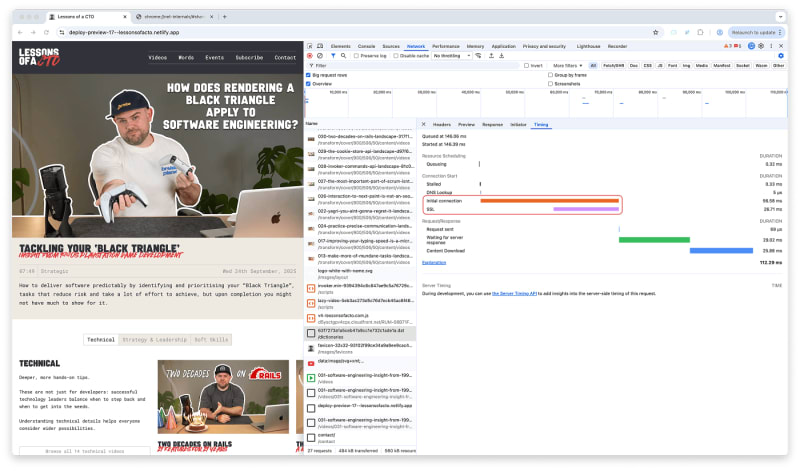Open the Headers tab of request
This screenshot has height=471, width=800.
pyautogui.click(x=442, y=124)
